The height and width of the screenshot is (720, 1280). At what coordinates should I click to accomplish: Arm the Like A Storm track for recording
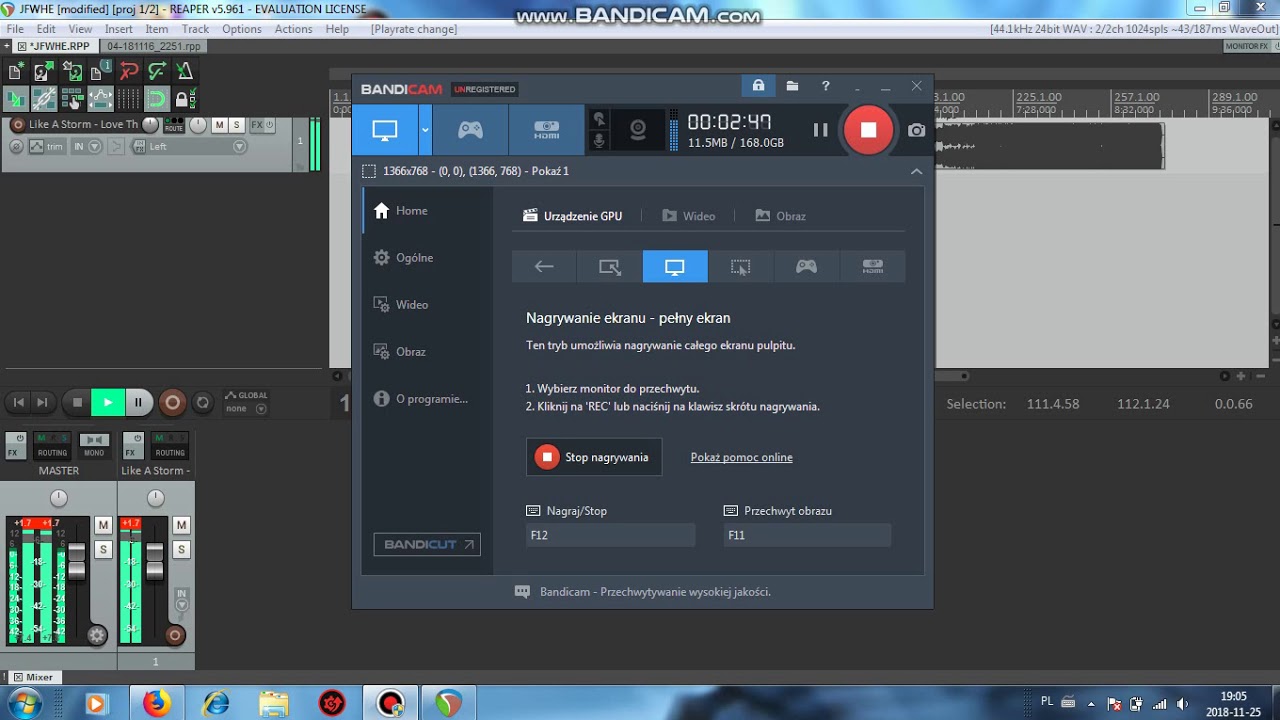(x=17, y=125)
